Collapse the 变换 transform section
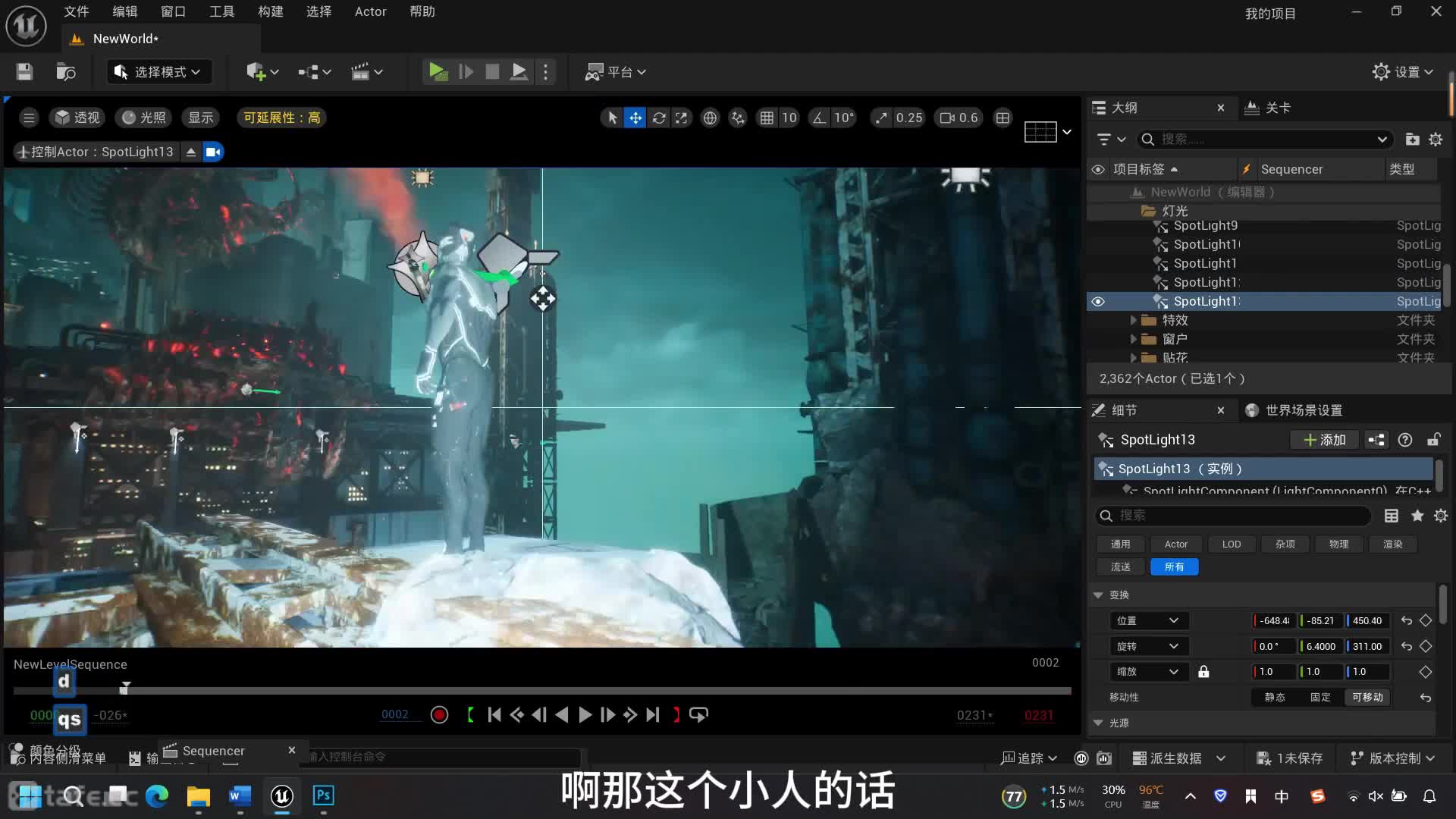 coord(1098,595)
